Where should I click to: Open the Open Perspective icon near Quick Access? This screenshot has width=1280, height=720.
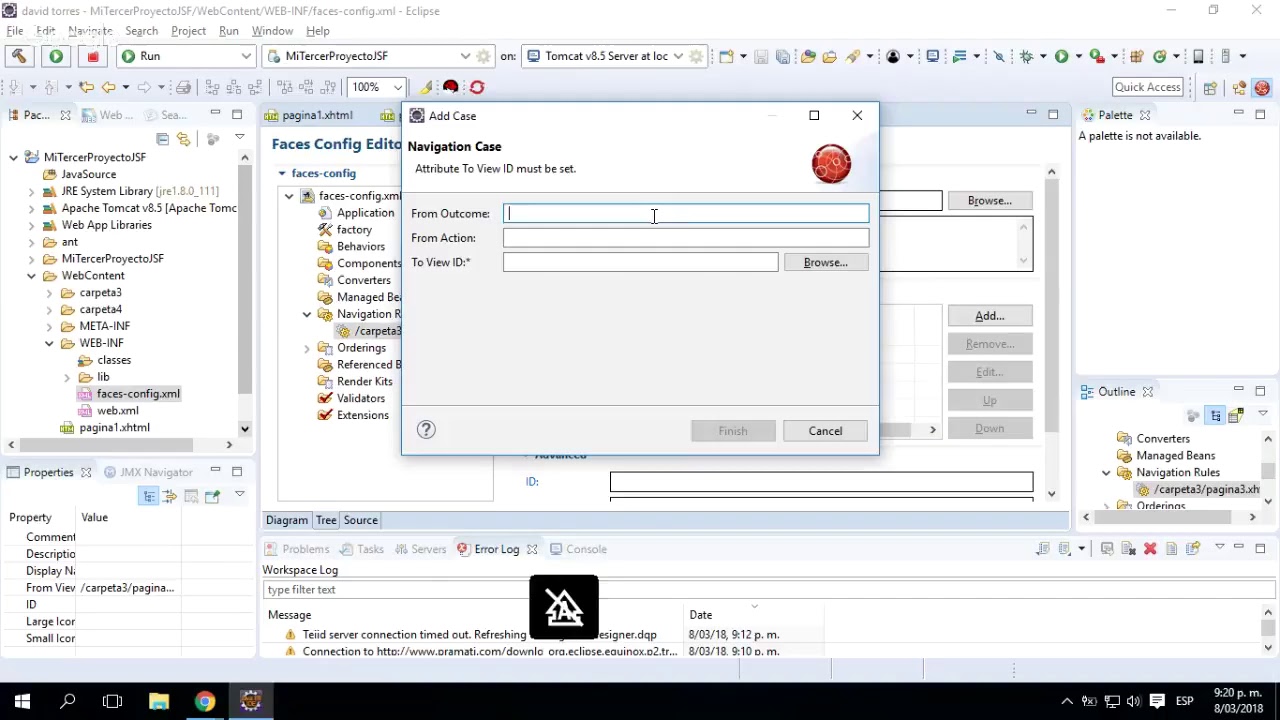pyautogui.click(x=1210, y=87)
